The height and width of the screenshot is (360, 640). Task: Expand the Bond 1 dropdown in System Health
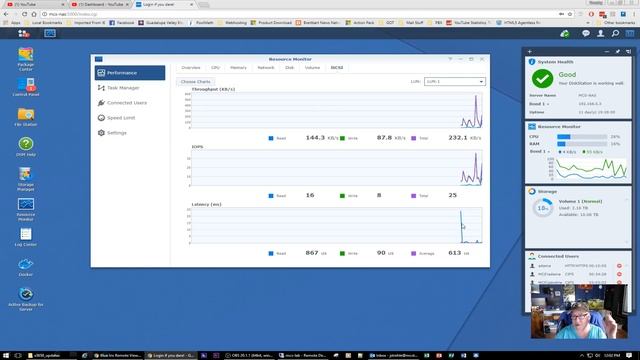[x=539, y=104]
